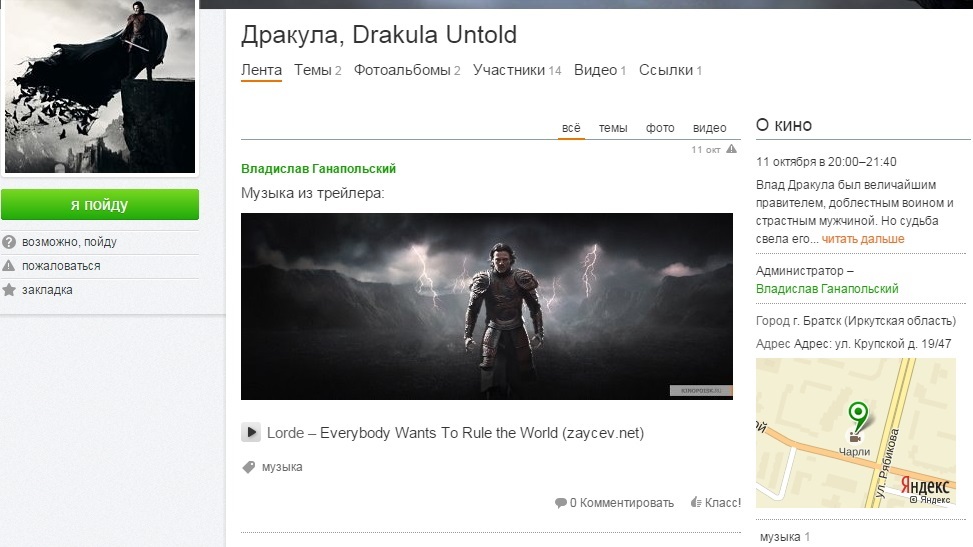Add event via 'закладка' link

pyautogui.click(x=47, y=290)
